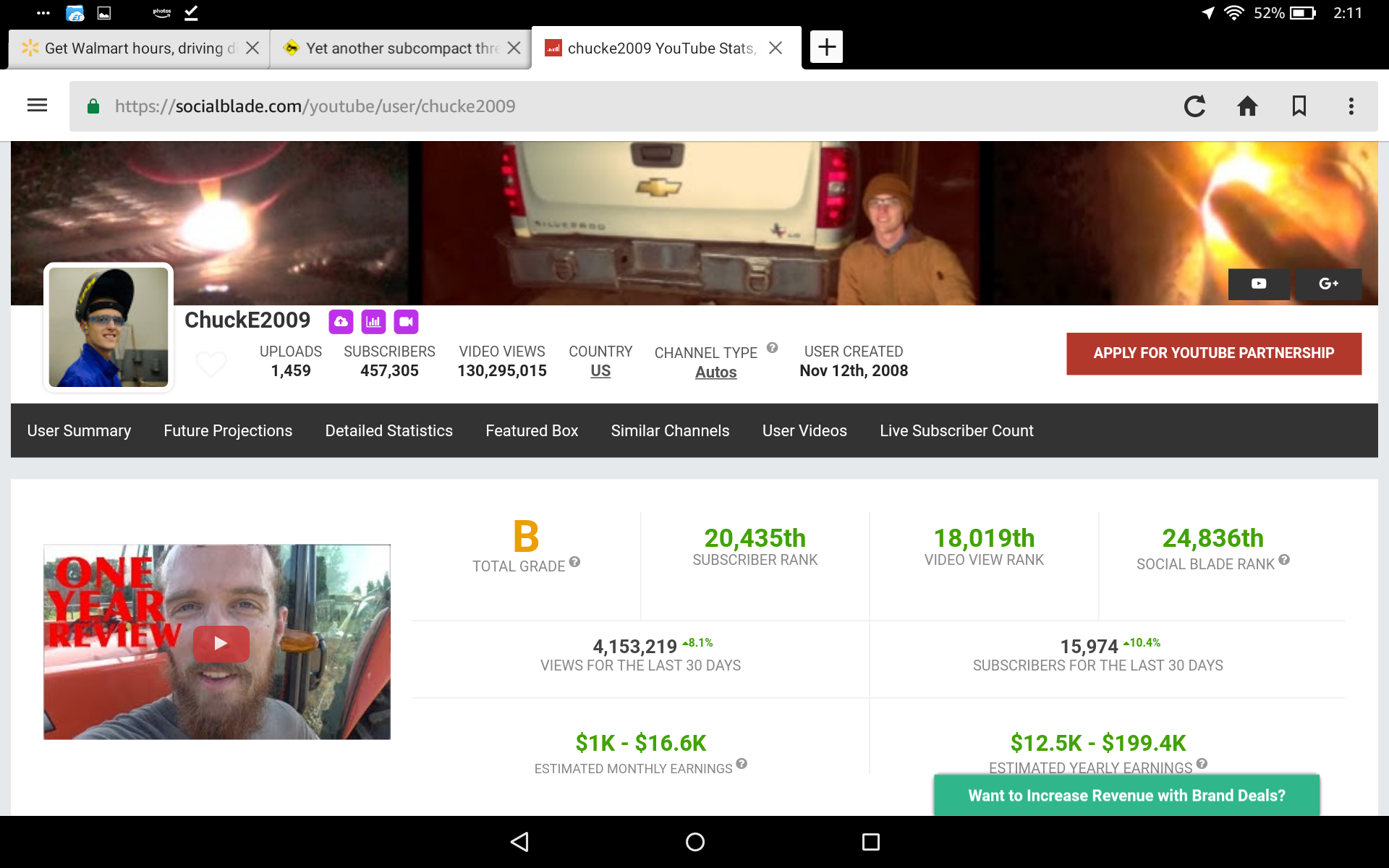Viewport: 1389px width, 868px height.
Task: Close the chucke2009 YouTube Stats tab
Action: (776, 48)
